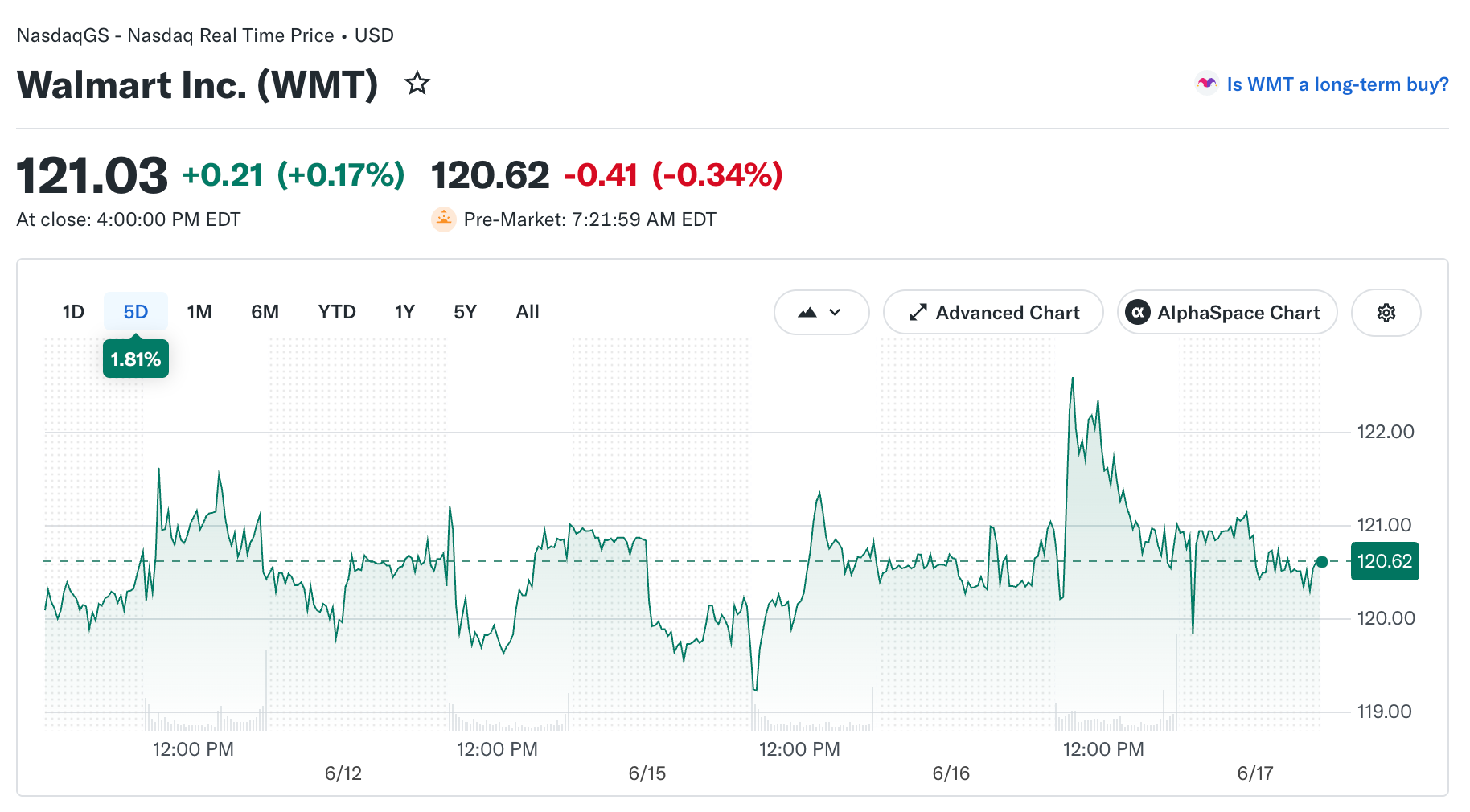Show the YTD chart range
Viewport: 1470px width, 812px height.
pos(337,312)
